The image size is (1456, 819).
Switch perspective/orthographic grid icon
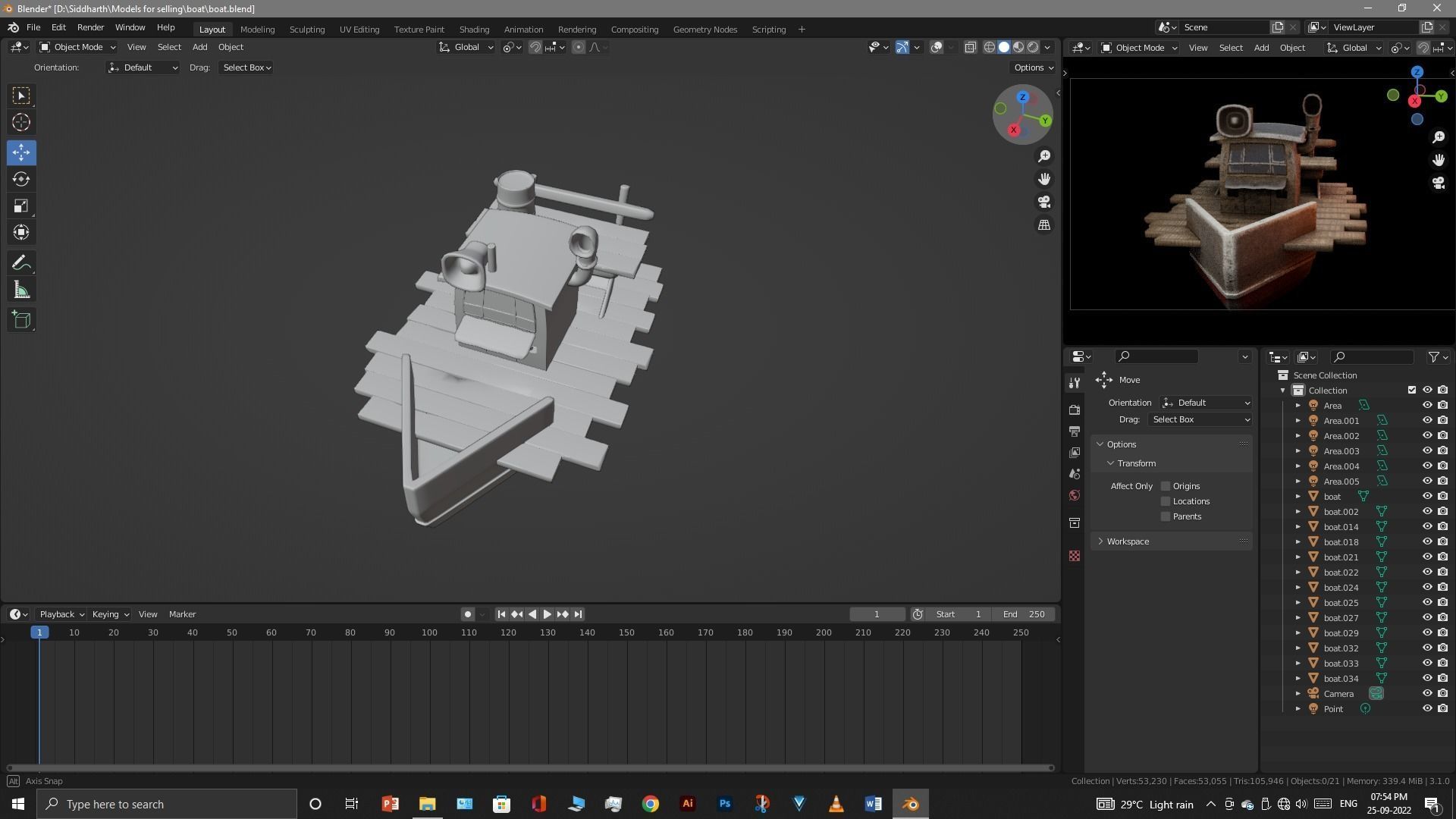click(x=1044, y=225)
